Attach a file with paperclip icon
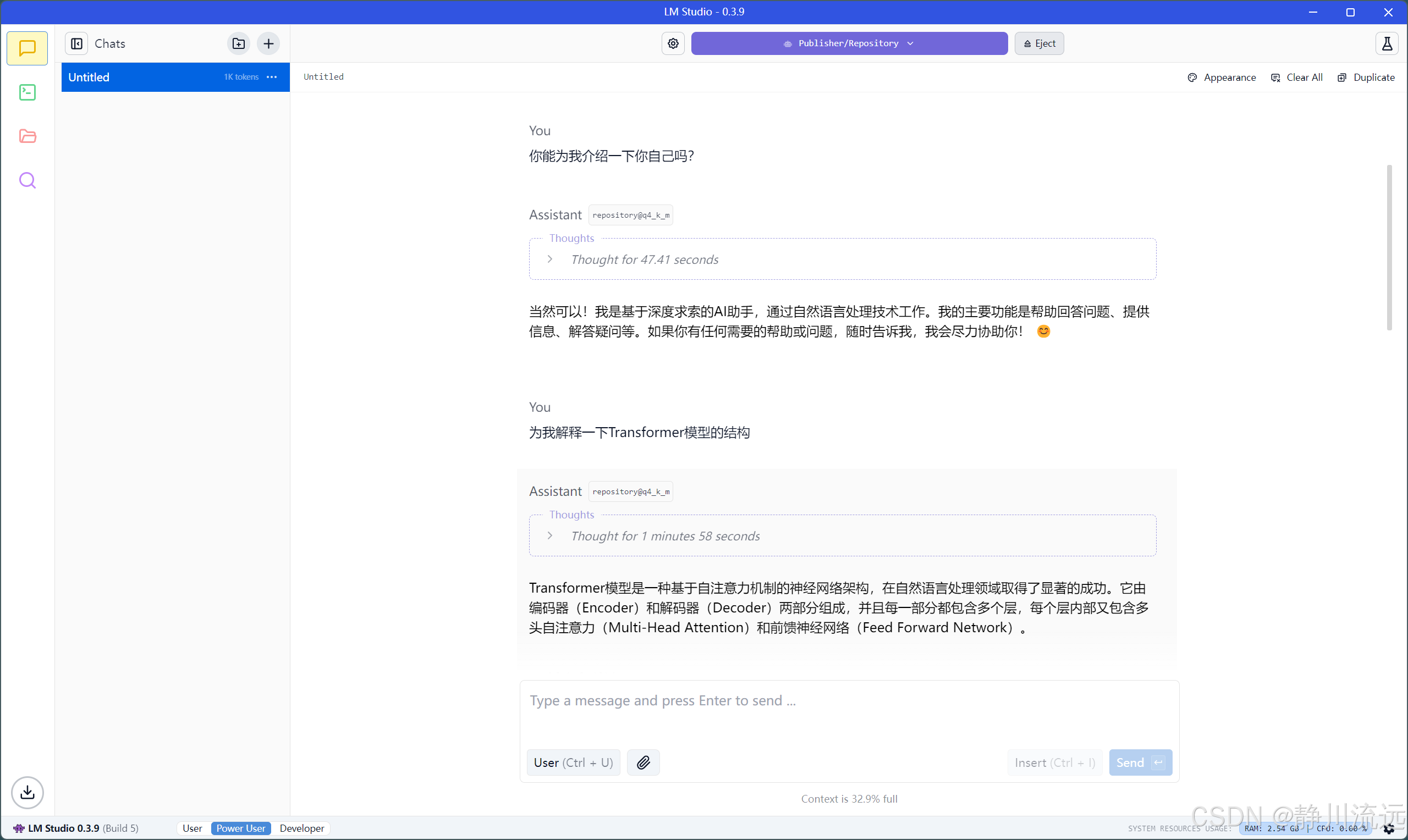Image resolution: width=1408 pixels, height=840 pixels. click(643, 762)
